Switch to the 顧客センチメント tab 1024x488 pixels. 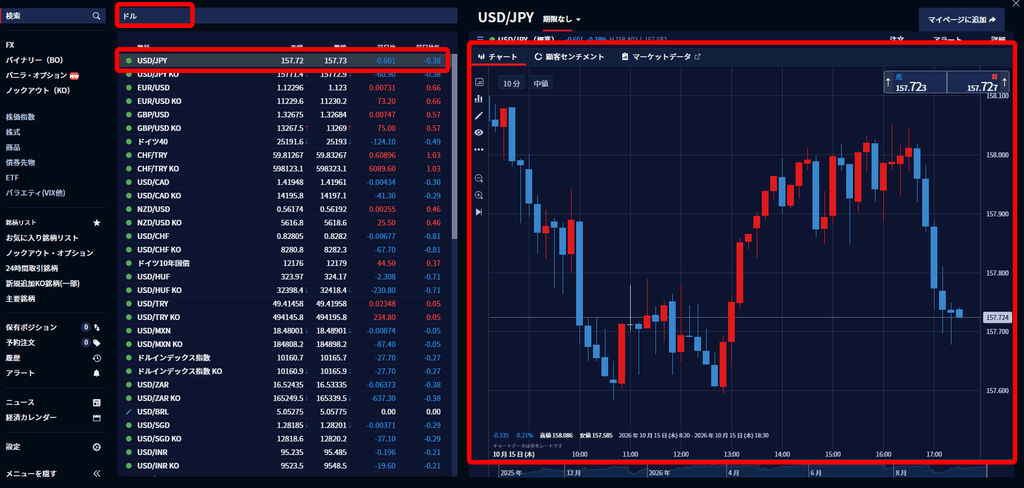point(569,57)
